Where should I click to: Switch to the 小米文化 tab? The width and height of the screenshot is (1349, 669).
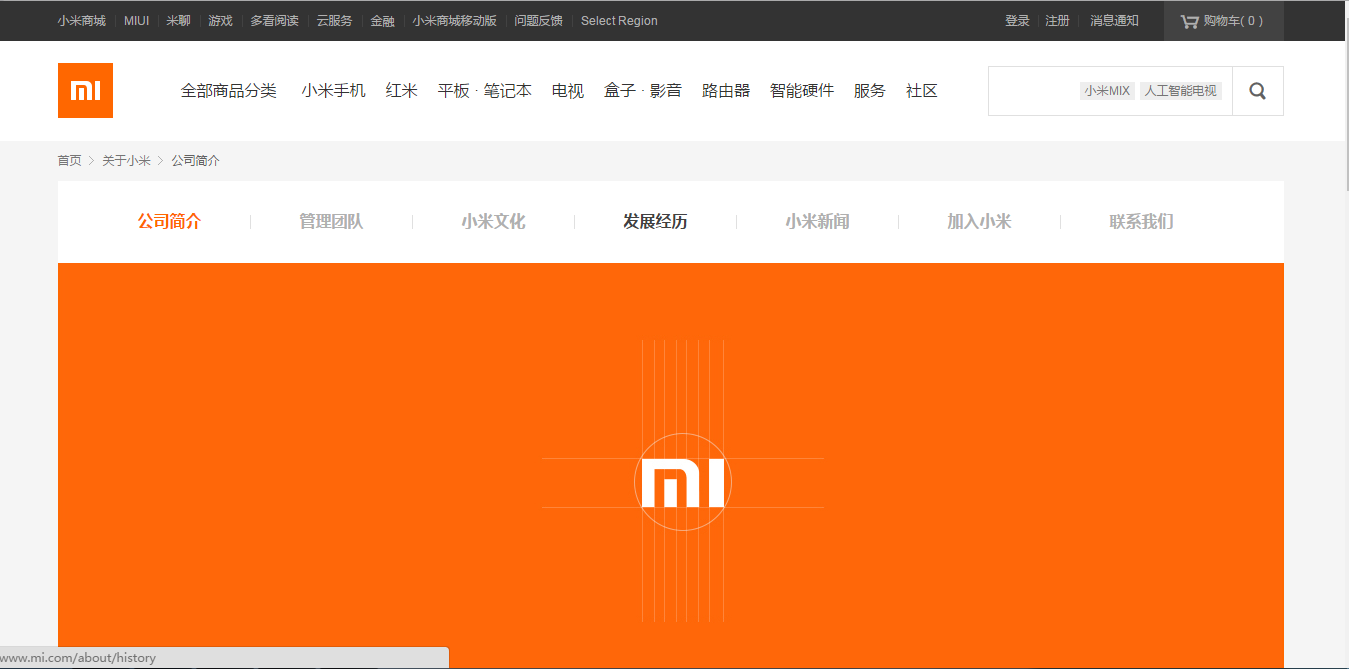coord(493,222)
